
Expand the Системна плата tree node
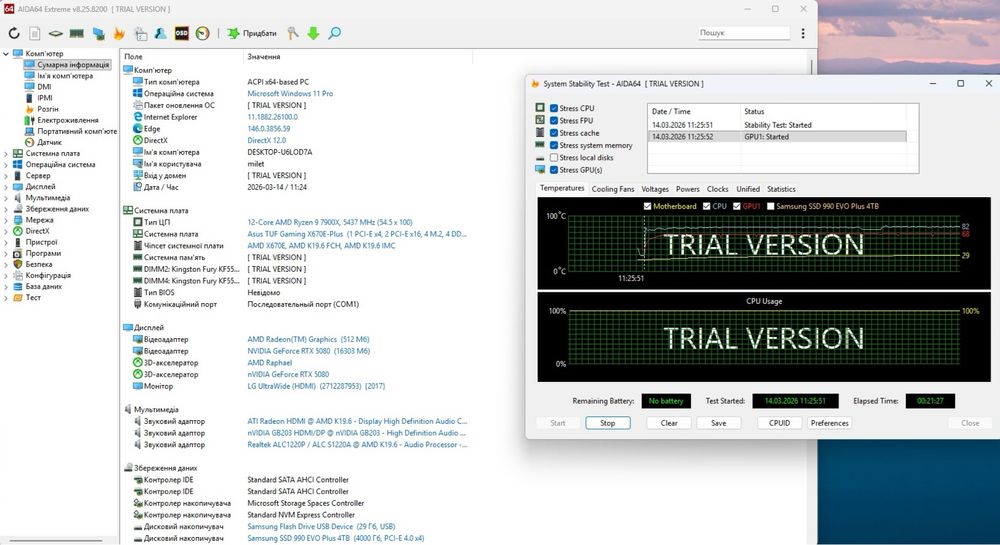[6, 154]
